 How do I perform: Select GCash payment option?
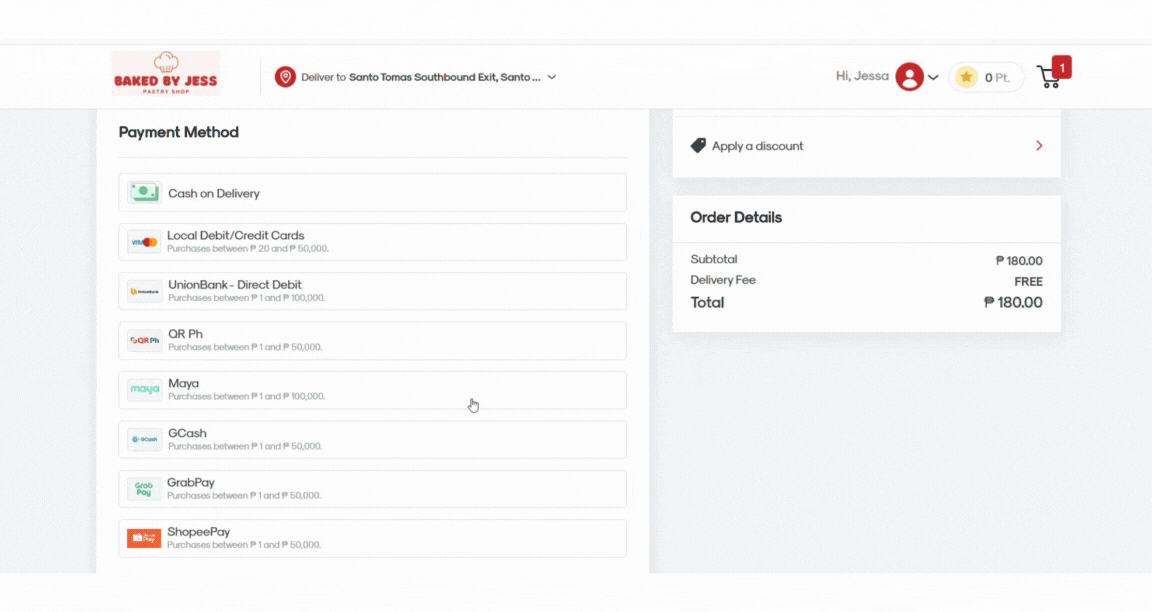click(x=372, y=439)
